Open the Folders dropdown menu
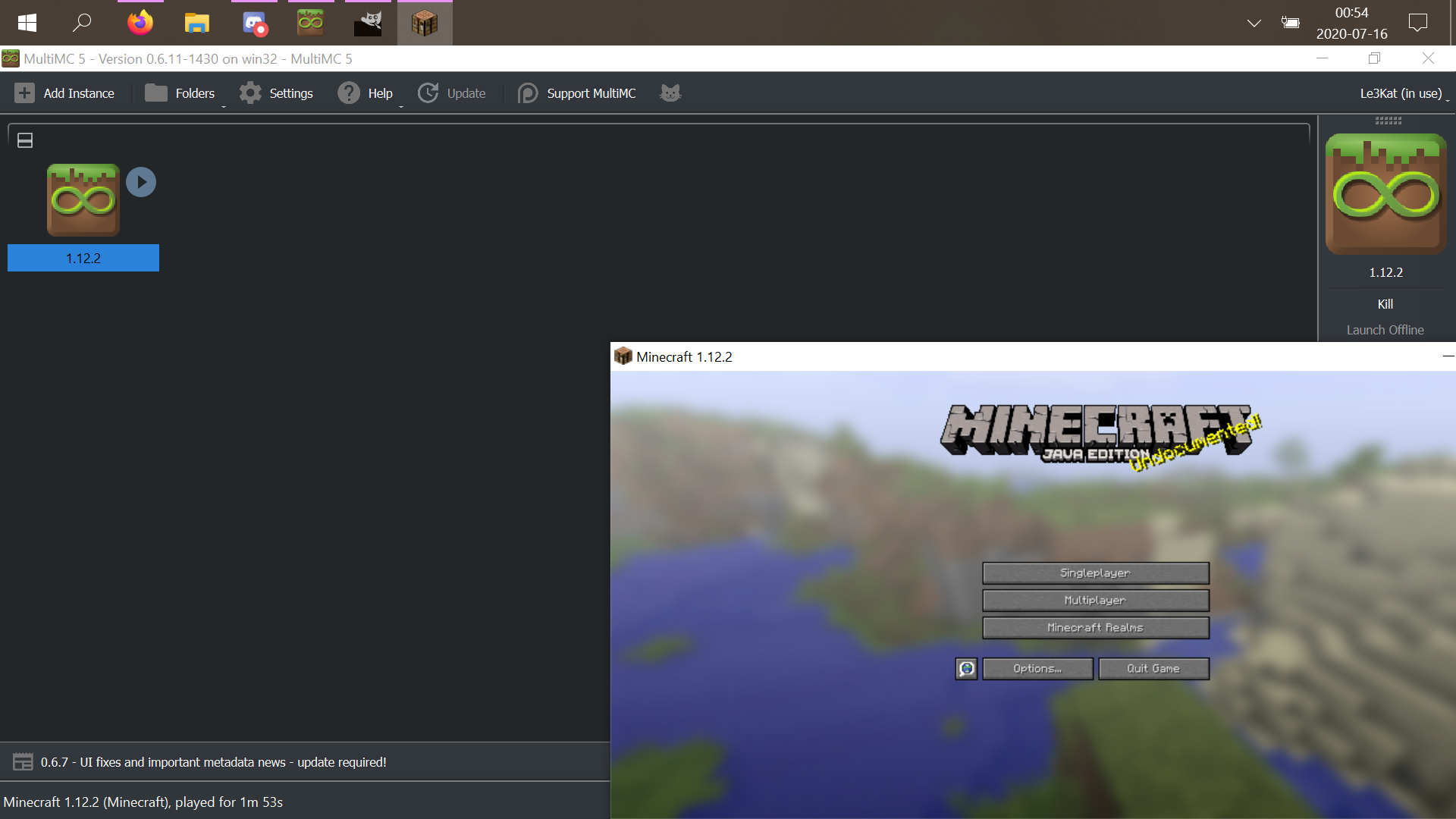The height and width of the screenshot is (819, 1456). 180,93
